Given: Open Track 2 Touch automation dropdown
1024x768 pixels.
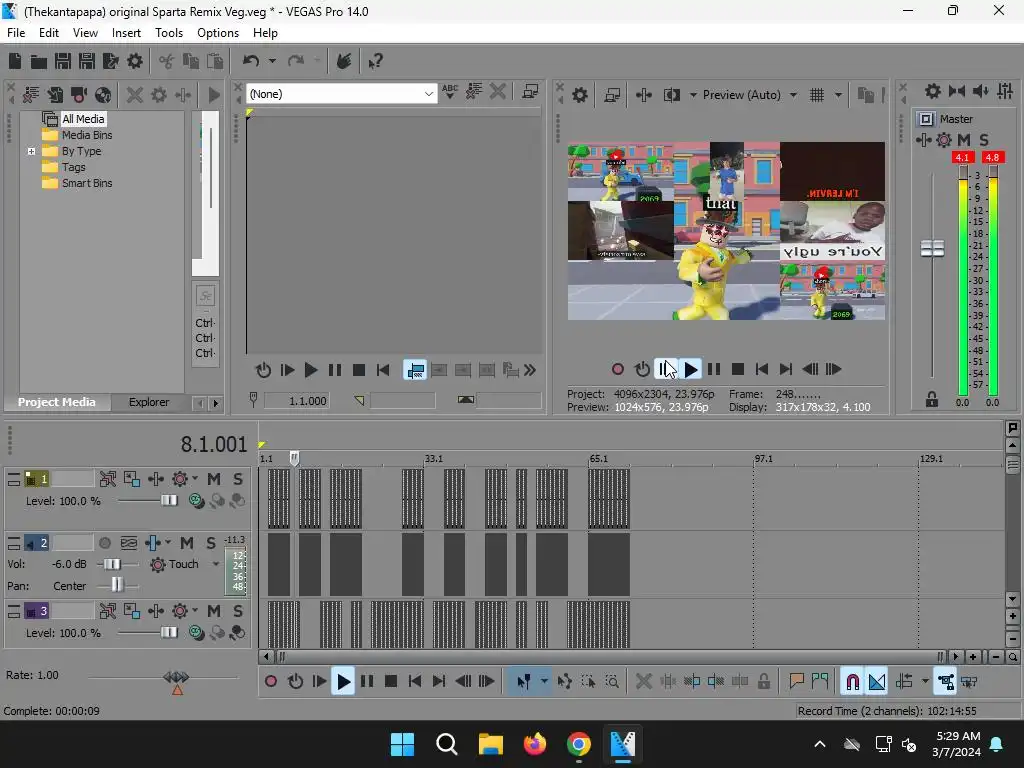Looking at the screenshot, I should coord(216,564).
